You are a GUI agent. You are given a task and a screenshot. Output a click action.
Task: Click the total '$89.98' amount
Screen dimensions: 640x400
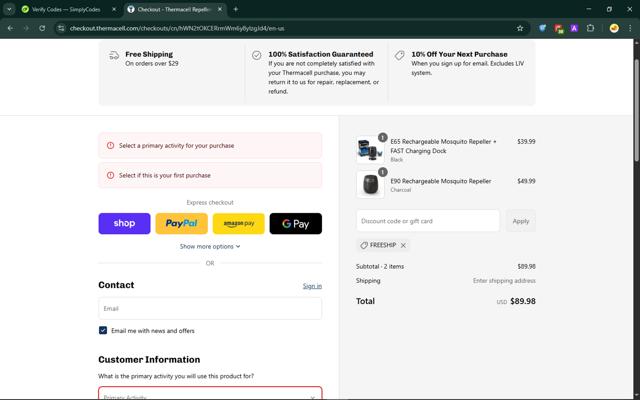pyautogui.click(x=523, y=301)
